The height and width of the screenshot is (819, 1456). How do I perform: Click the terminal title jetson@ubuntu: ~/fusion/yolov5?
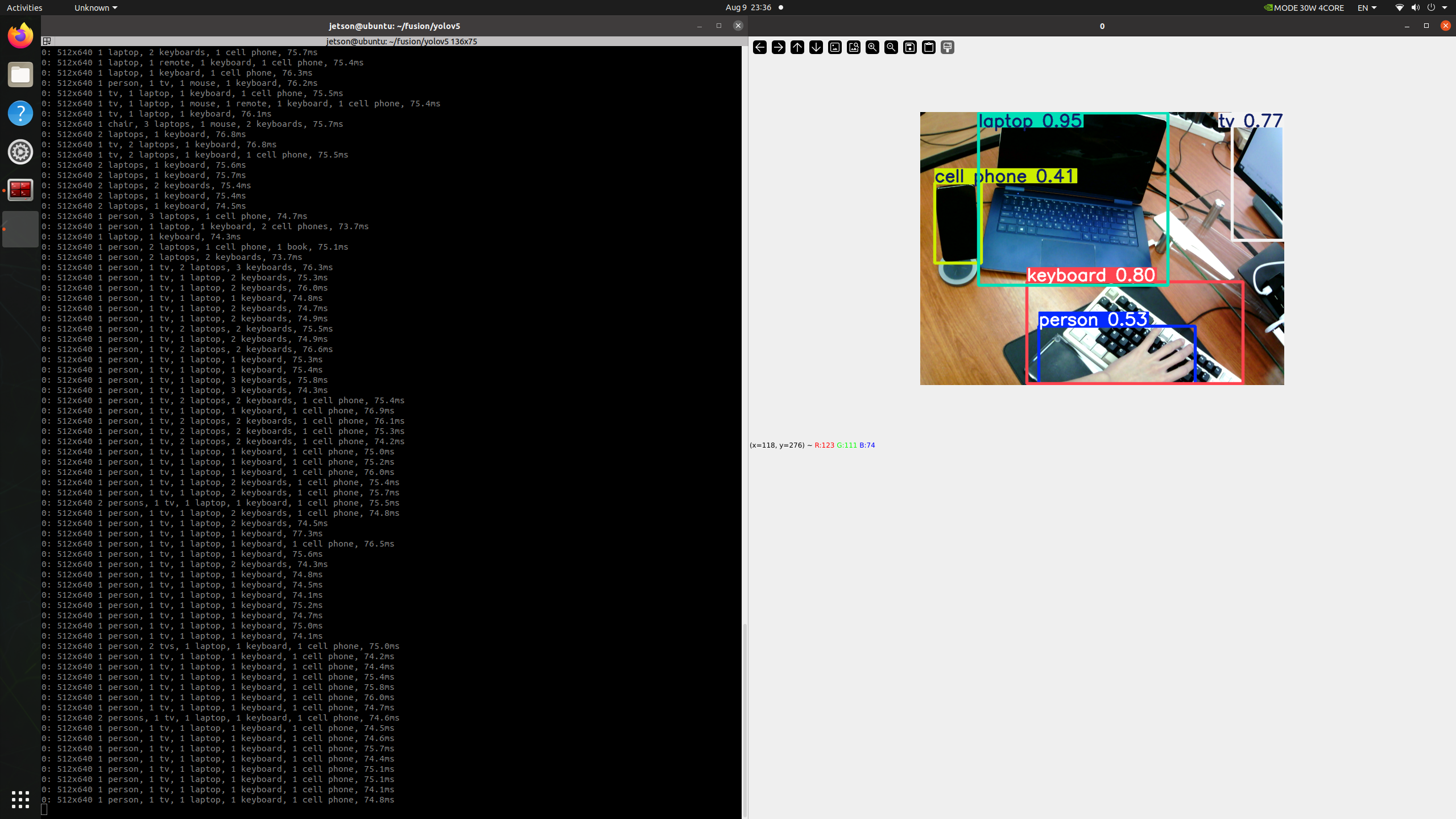[x=394, y=26]
